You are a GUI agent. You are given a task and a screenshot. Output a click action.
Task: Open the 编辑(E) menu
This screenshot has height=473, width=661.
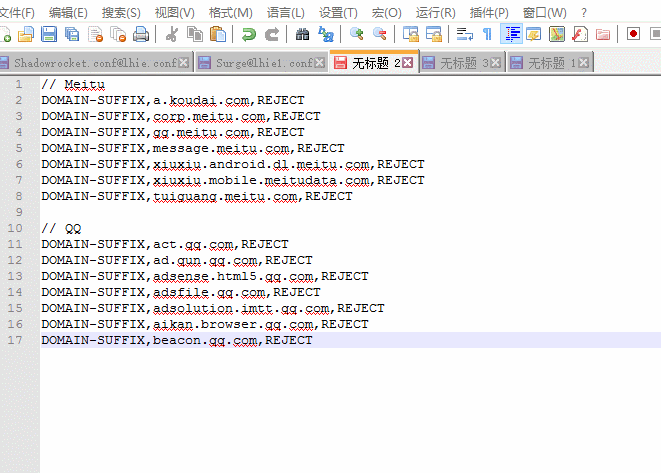point(68,12)
